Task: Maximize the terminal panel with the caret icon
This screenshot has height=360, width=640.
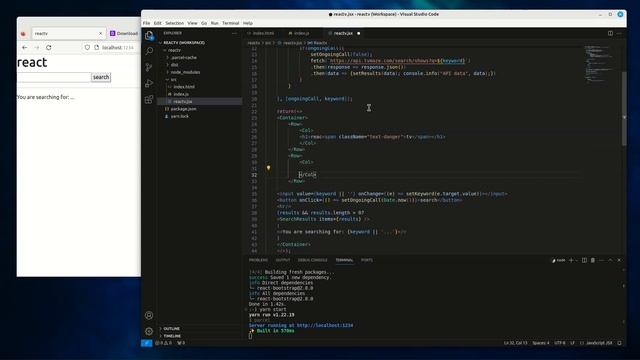Action: [x=610, y=260]
